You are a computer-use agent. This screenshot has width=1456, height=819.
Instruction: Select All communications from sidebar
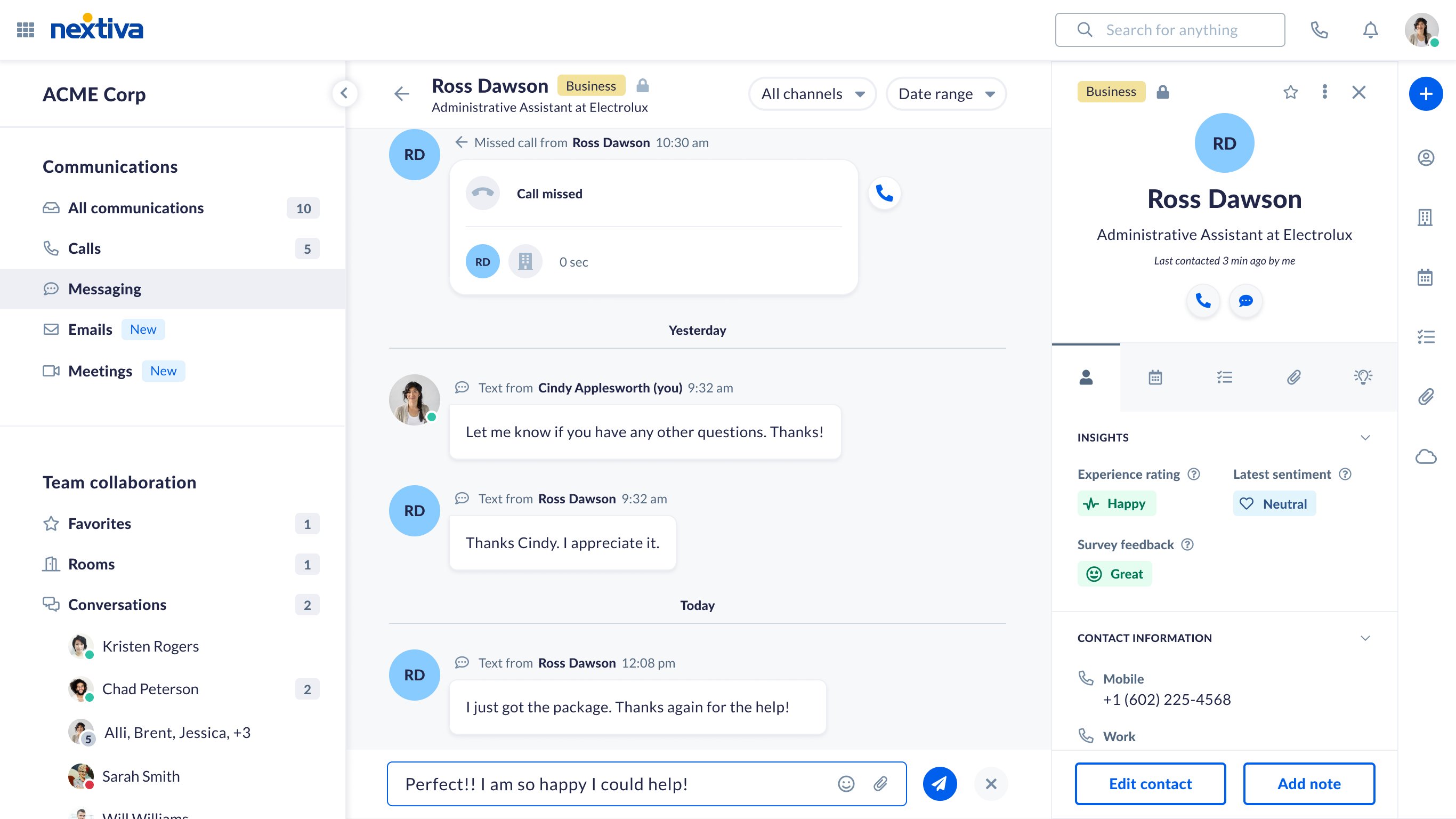[x=136, y=208]
